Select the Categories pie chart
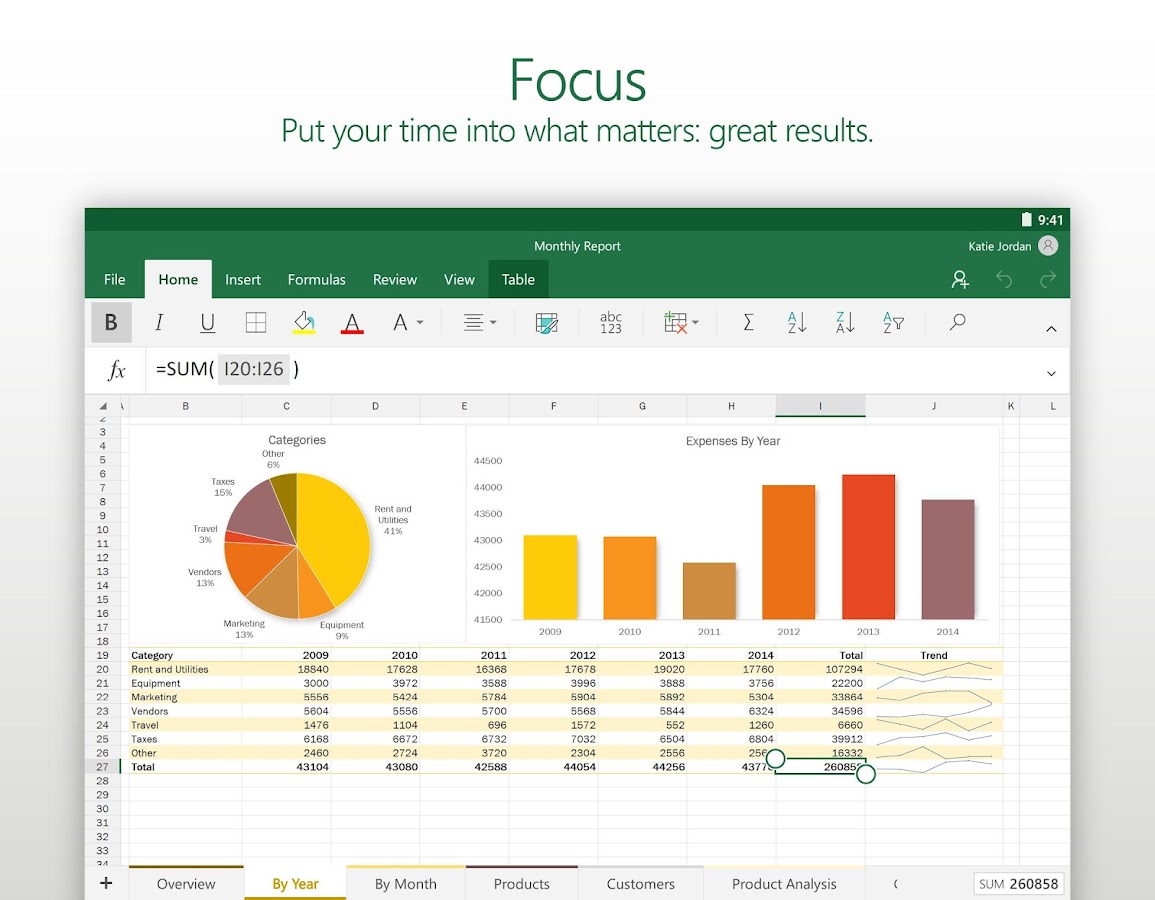This screenshot has height=900, width=1155. coord(297,545)
